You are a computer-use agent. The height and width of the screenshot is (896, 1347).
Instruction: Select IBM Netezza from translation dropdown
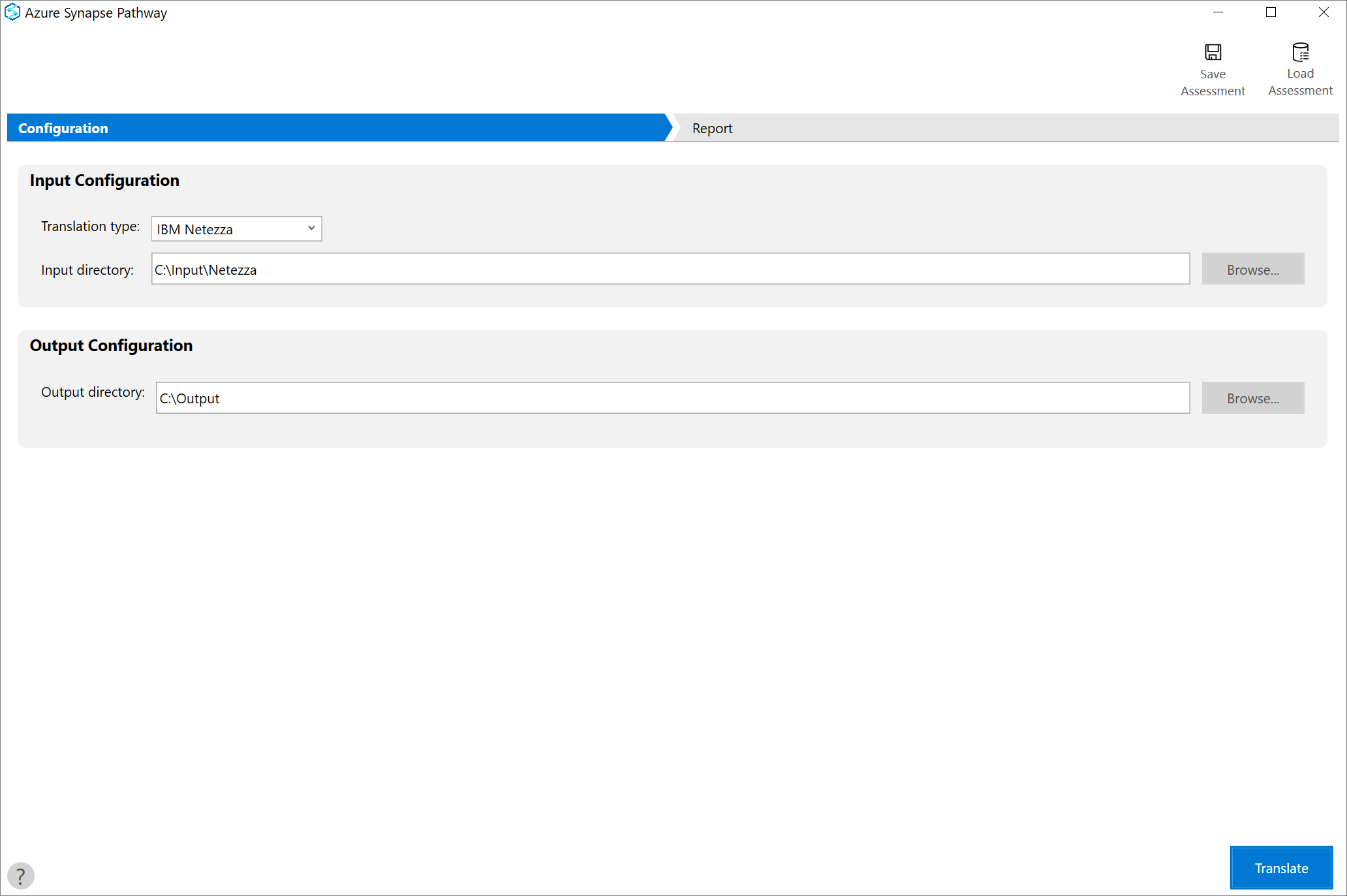(236, 228)
